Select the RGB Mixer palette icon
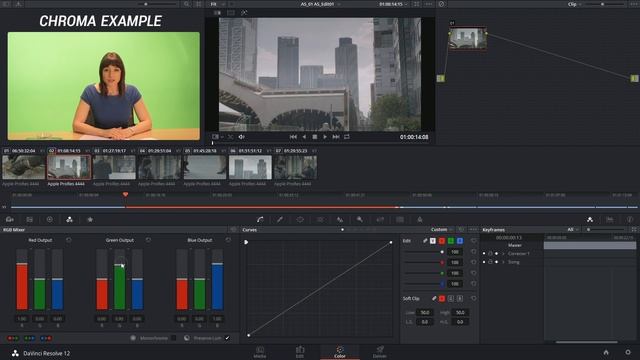The height and width of the screenshot is (360, 640). click(x=69, y=220)
